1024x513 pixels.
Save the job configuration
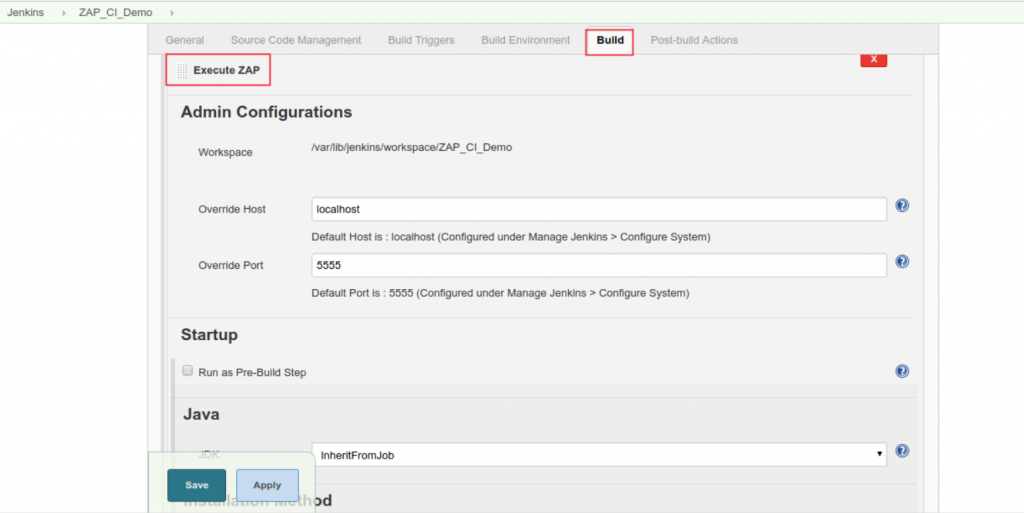[197, 485]
